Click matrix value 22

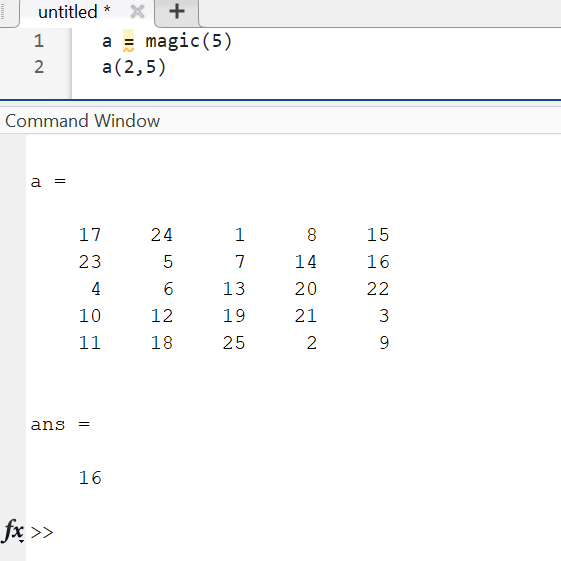click(378, 289)
